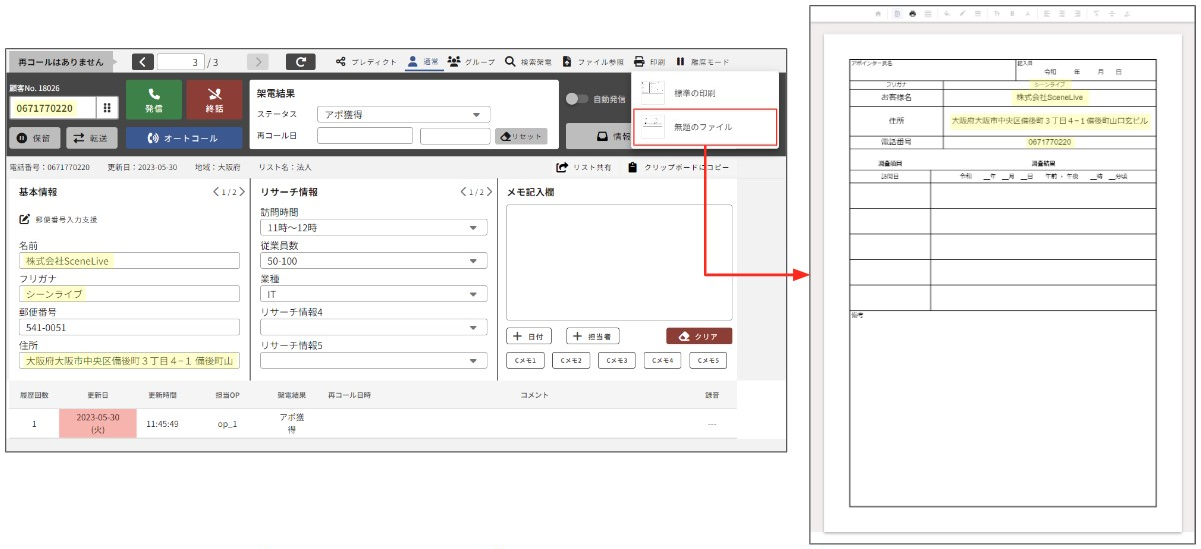Screen dimensions: 1201x549
Task: Switch to グループ mode
Action: click(x=471, y=62)
